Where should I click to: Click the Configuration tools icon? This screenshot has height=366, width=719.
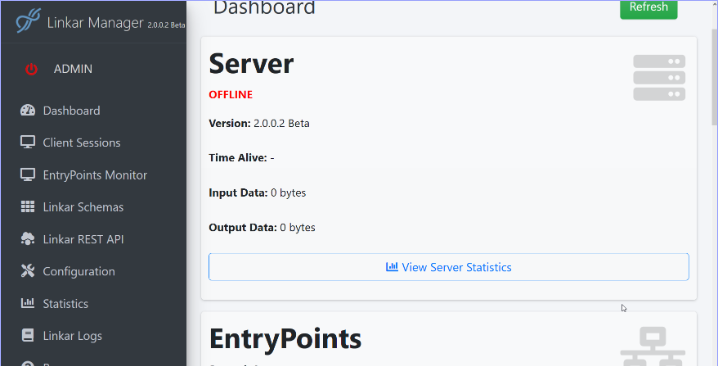point(28,271)
